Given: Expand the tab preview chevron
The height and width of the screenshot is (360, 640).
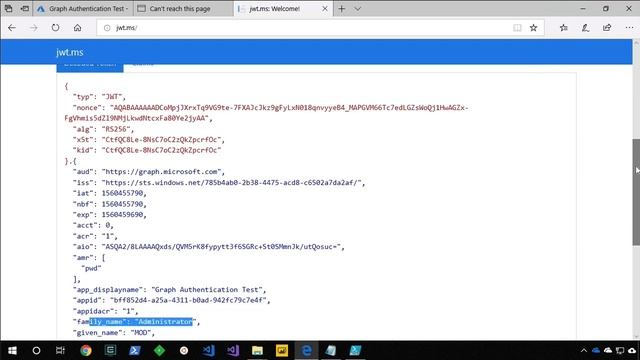Looking at the screenshot, I should 358,9.
